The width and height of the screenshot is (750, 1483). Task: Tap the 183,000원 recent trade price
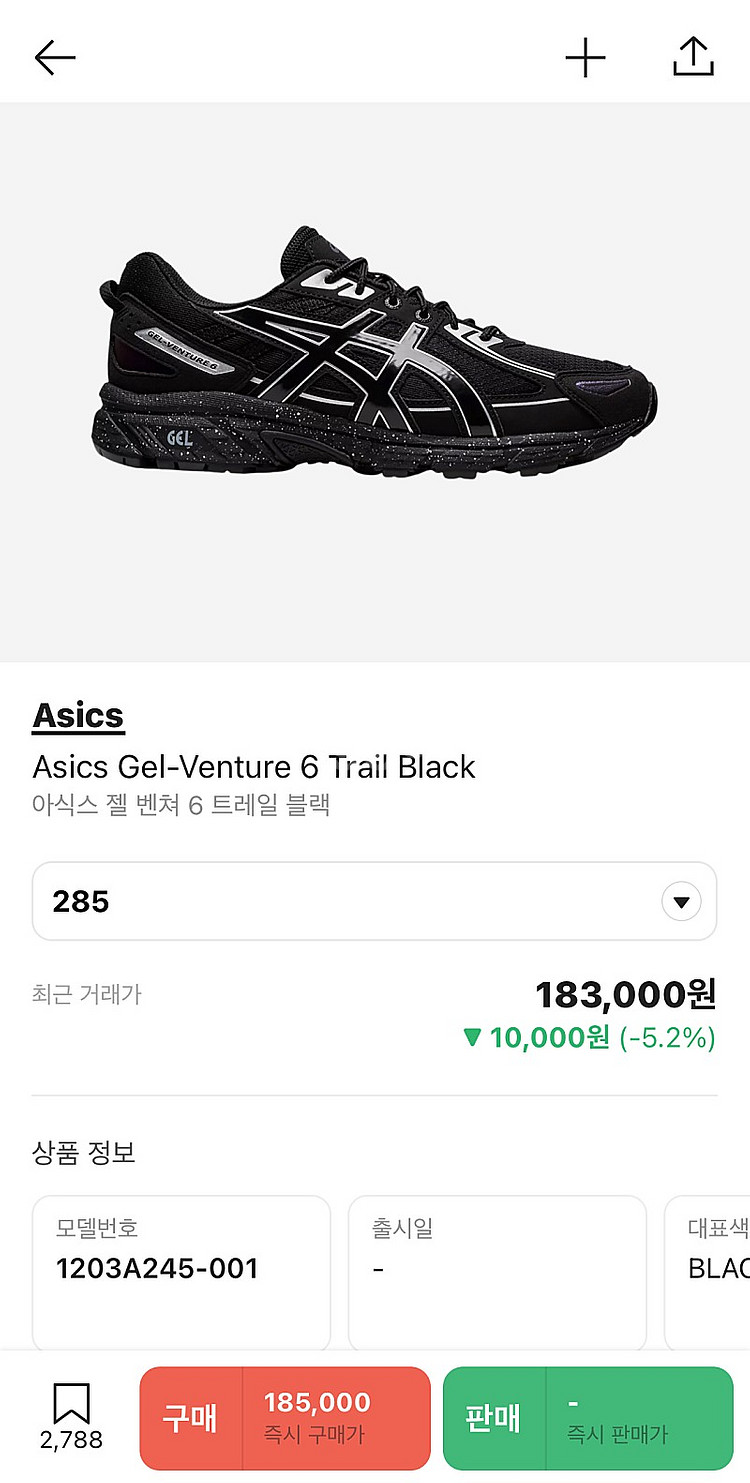[625, 995]
